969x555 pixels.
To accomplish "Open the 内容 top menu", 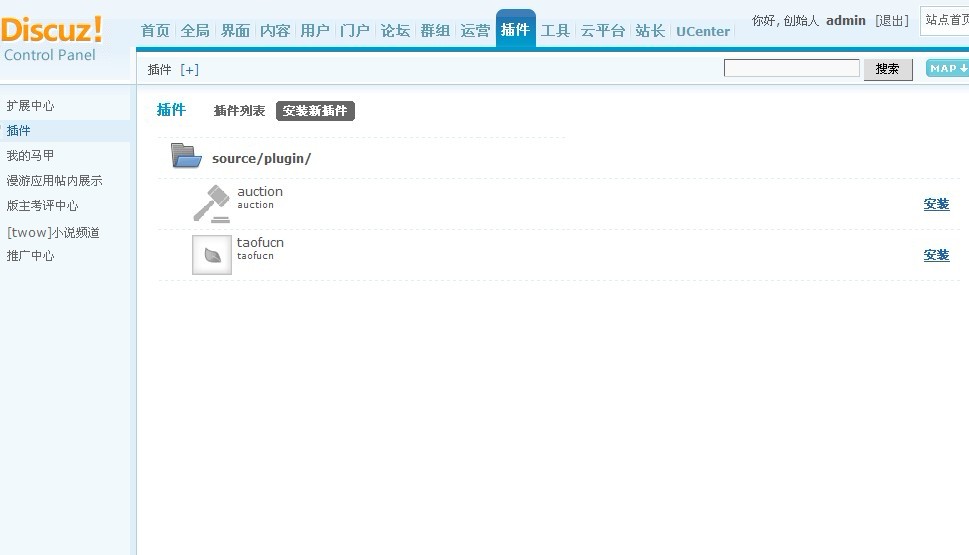I will [275, 31].
